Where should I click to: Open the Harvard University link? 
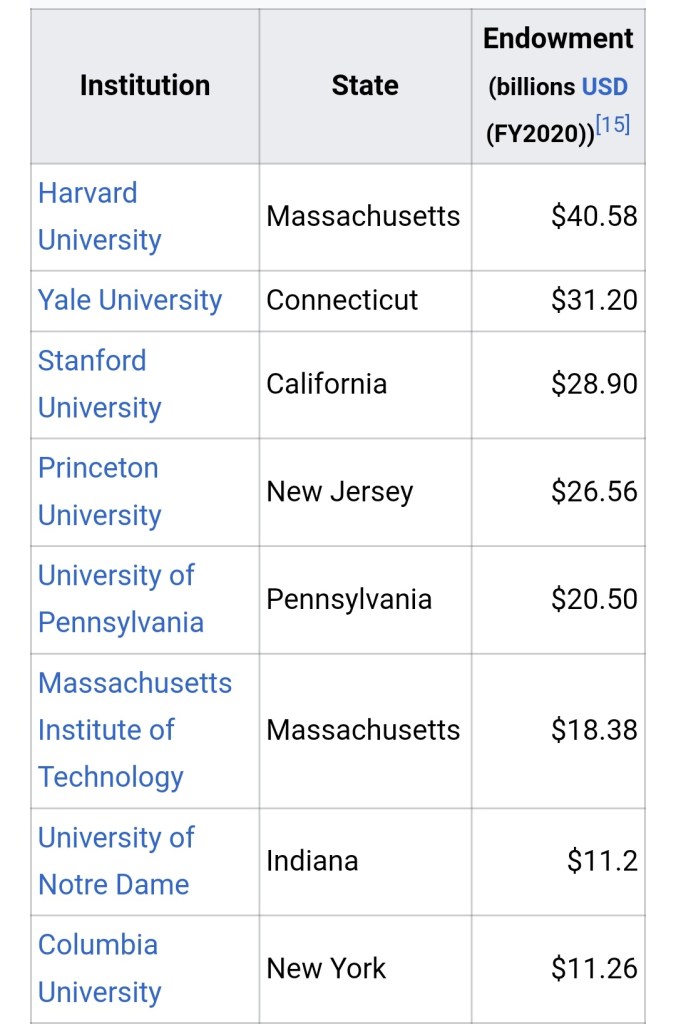pos(99,216)
